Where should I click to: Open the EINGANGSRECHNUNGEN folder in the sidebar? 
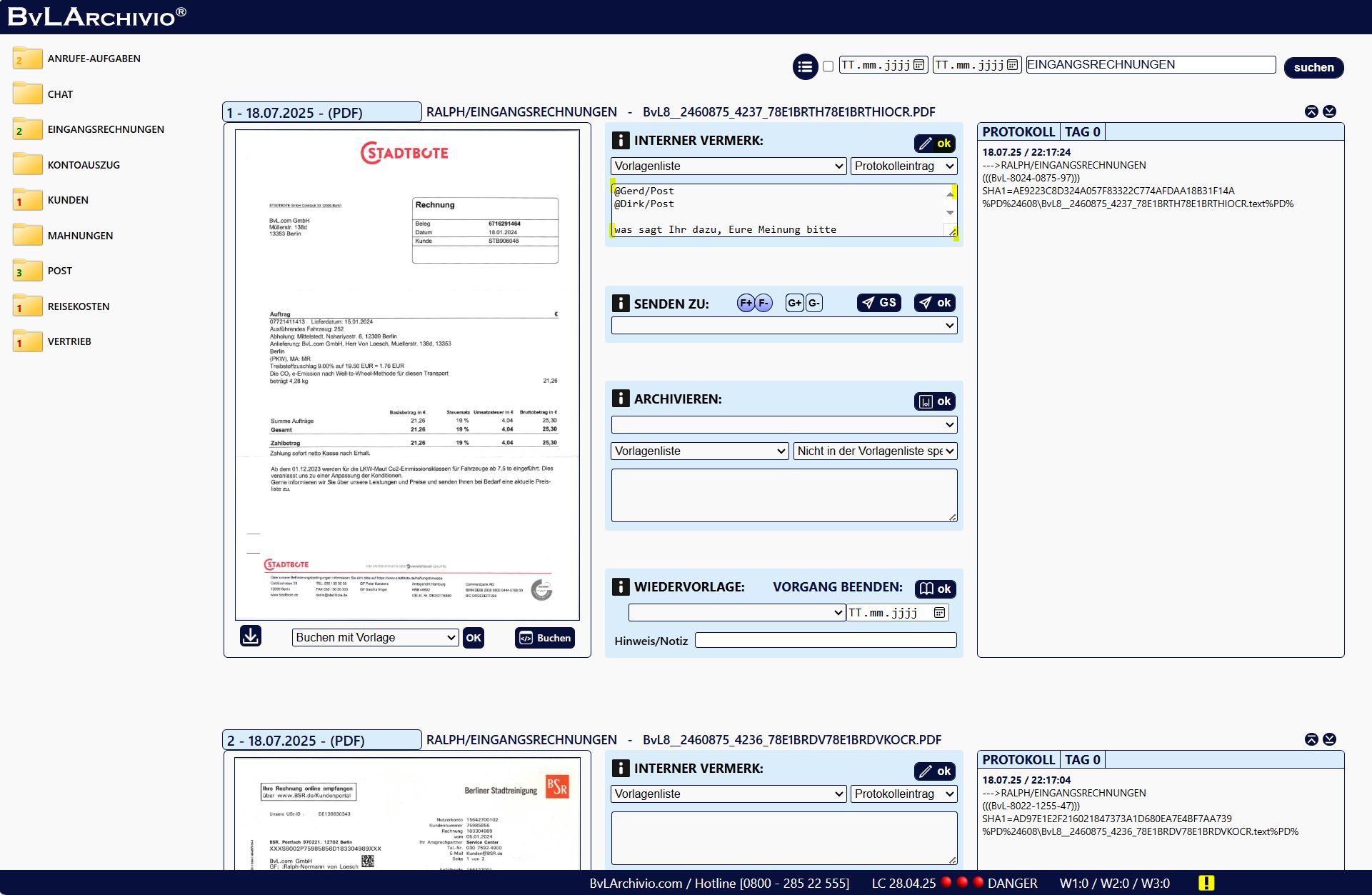tap(105, 129)
